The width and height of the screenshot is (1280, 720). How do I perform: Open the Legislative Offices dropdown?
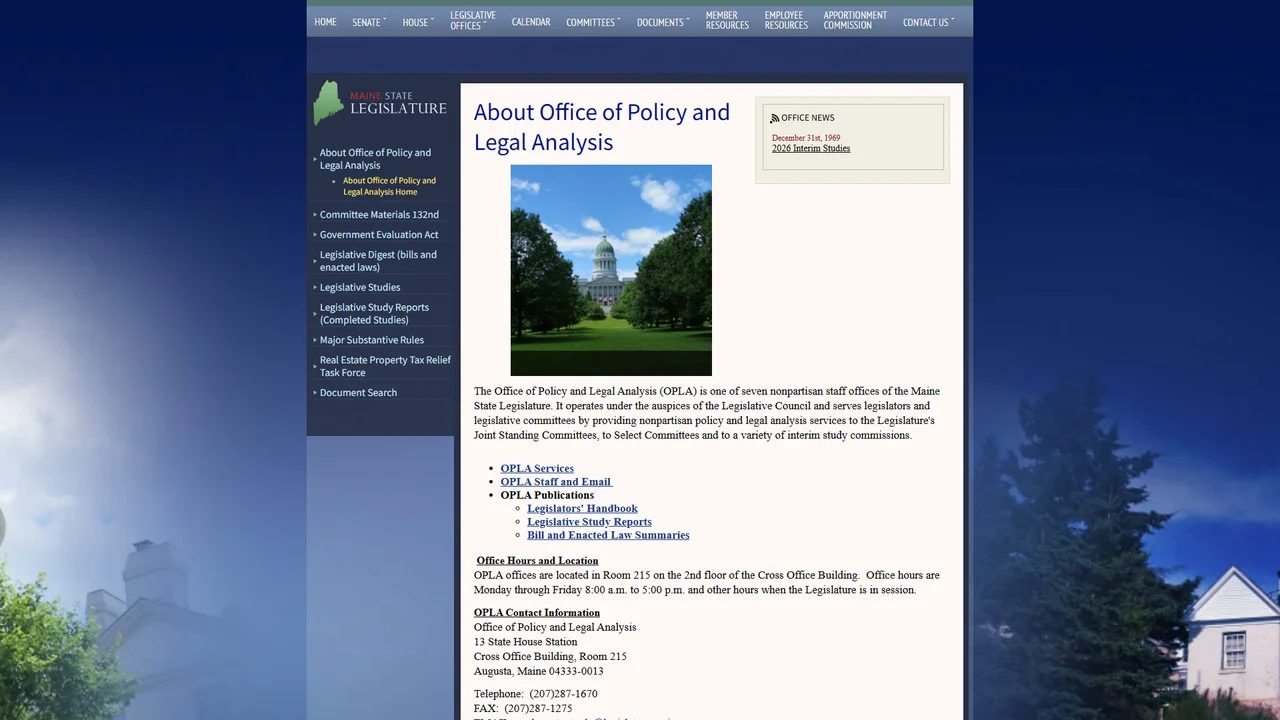coord(473,20)
